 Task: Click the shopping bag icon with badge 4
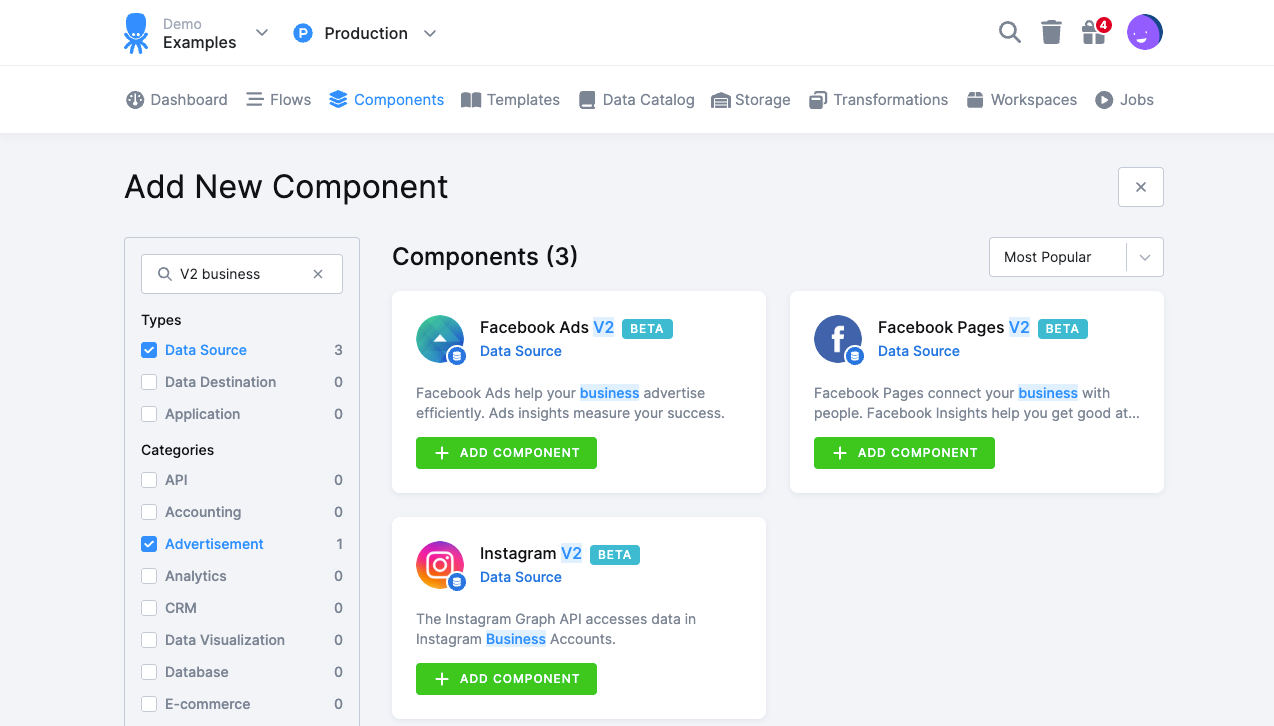[x=1092, y=33]
